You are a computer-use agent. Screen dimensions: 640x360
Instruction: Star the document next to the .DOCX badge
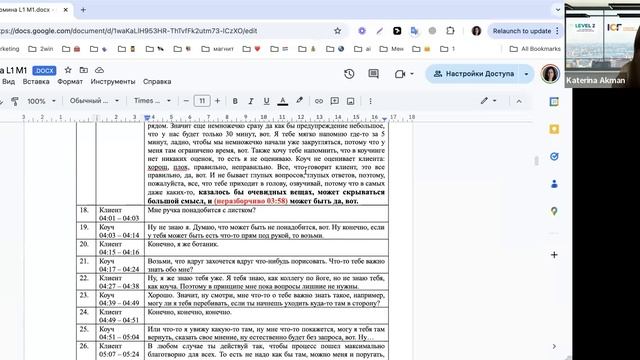[x=68, y=70]
